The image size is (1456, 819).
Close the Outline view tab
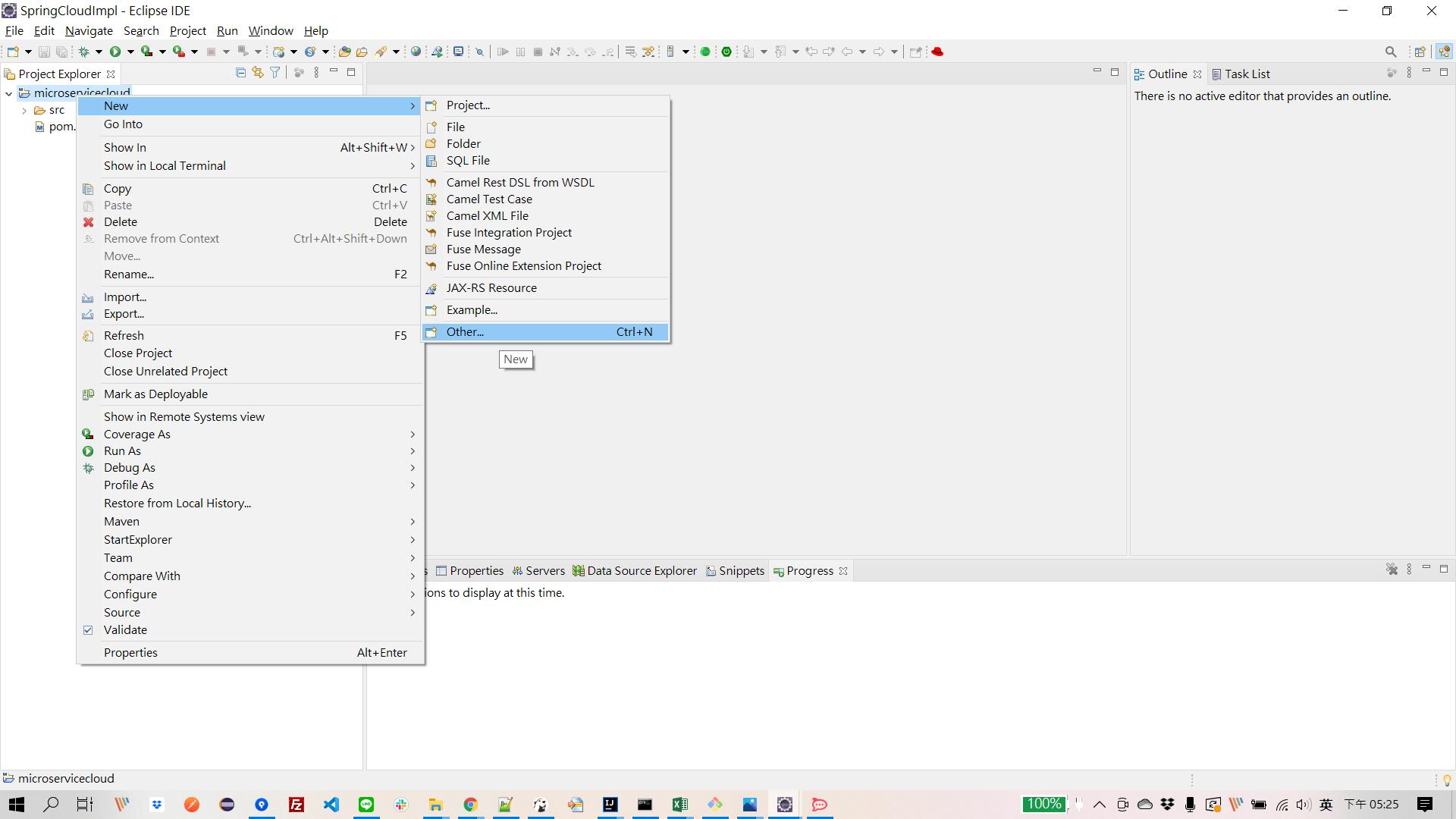pyautogui.click(x=1197, y=74)
